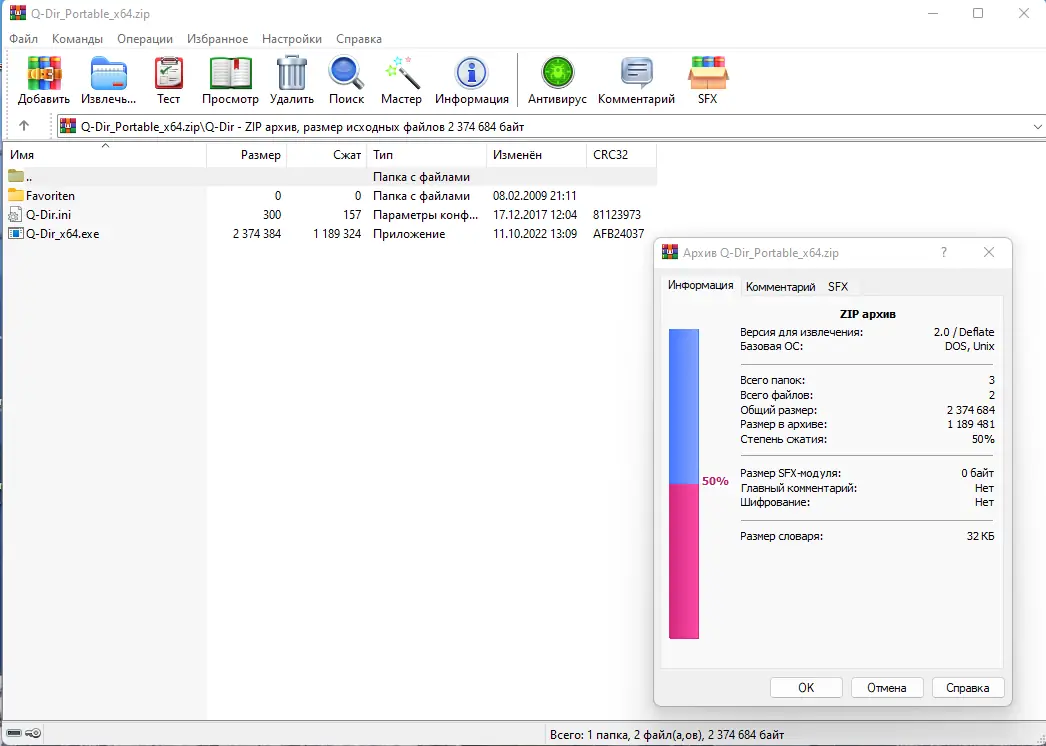The image size is (1046, 746).
Task: Run the Тест archive test icon
Action: (169, 73)
